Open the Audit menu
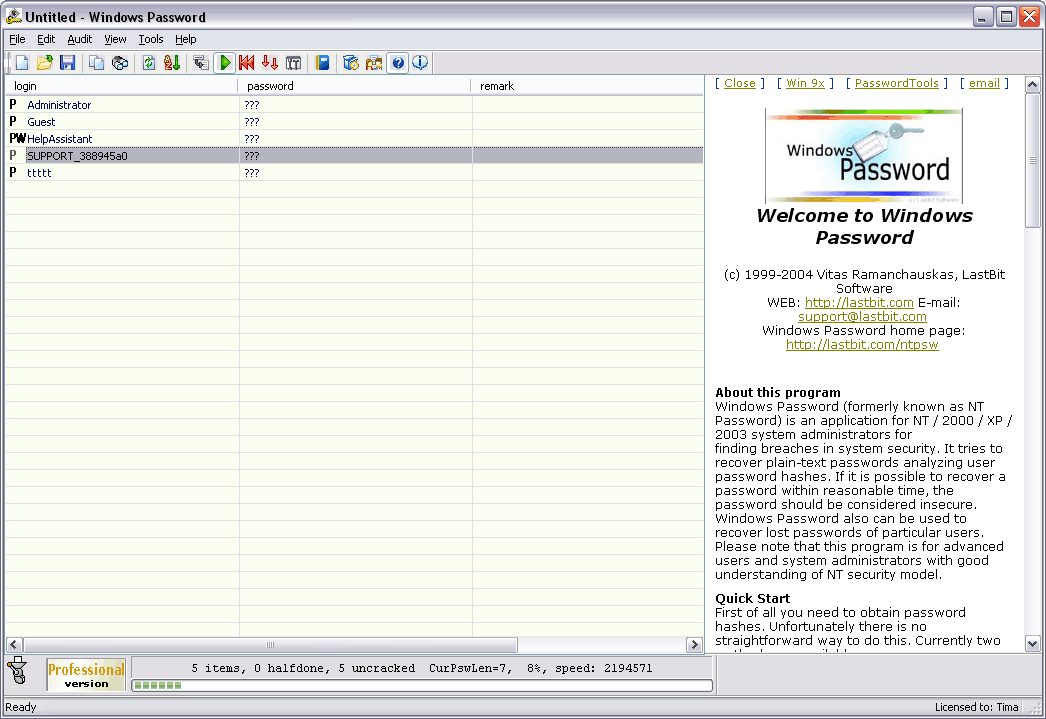 (x=78, y=39)
